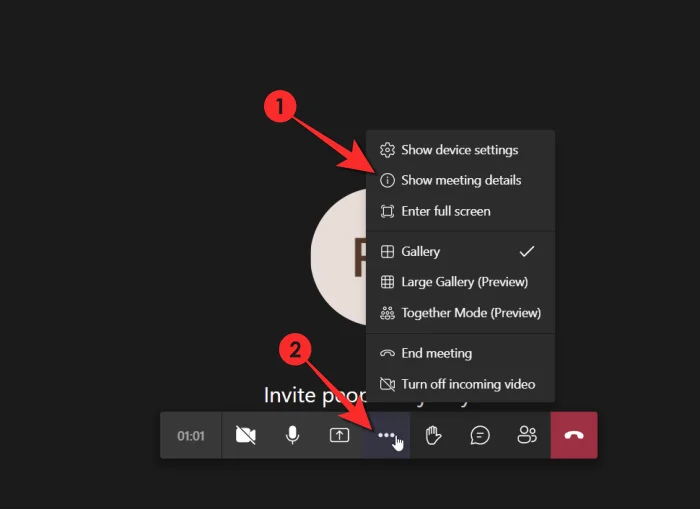Viewport: 700px width, 509px height.
Task: Choose Turn off incoming video
Action: click(x=460, y=384)
